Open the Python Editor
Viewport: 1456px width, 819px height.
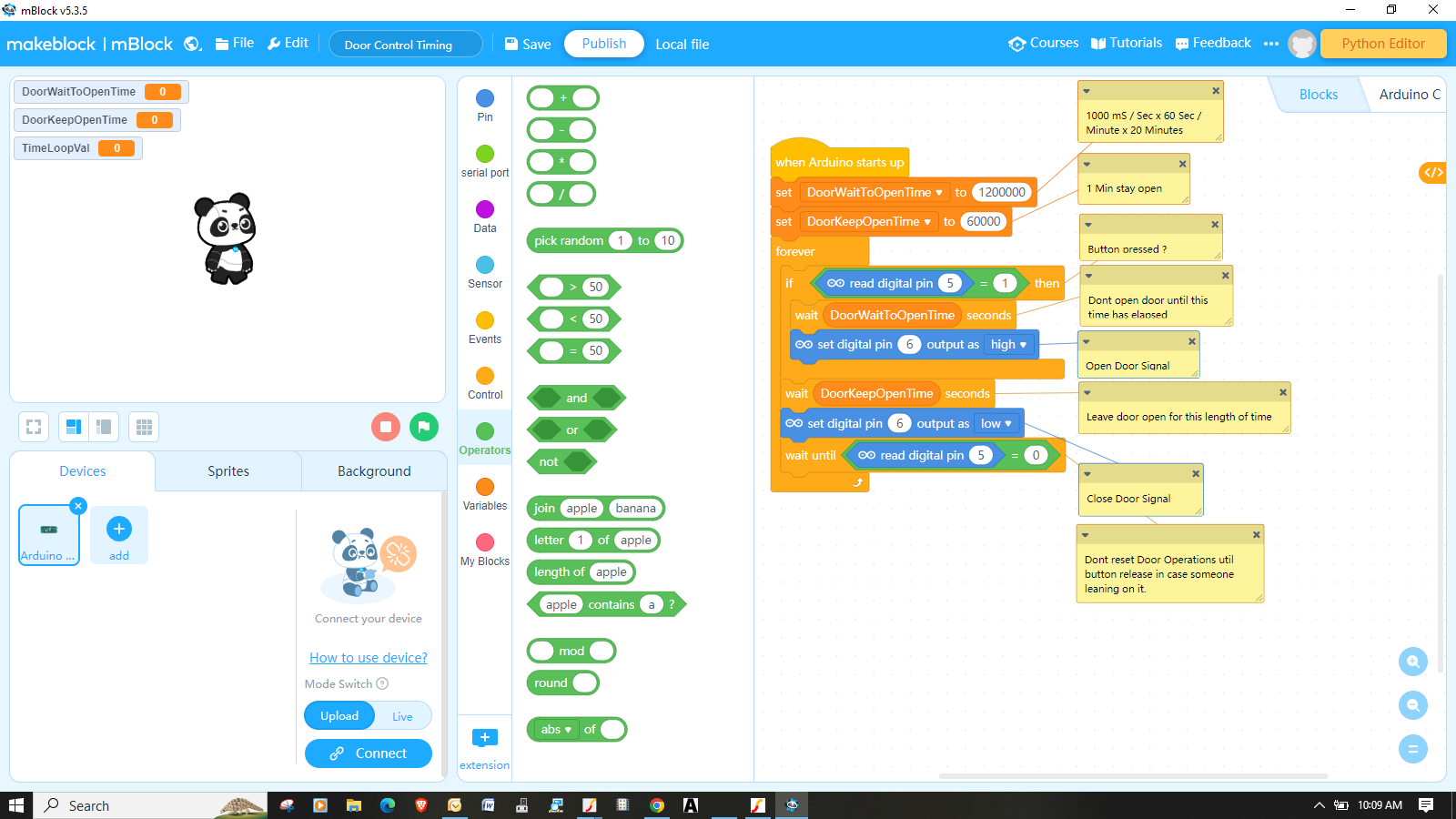(1383, 44)
